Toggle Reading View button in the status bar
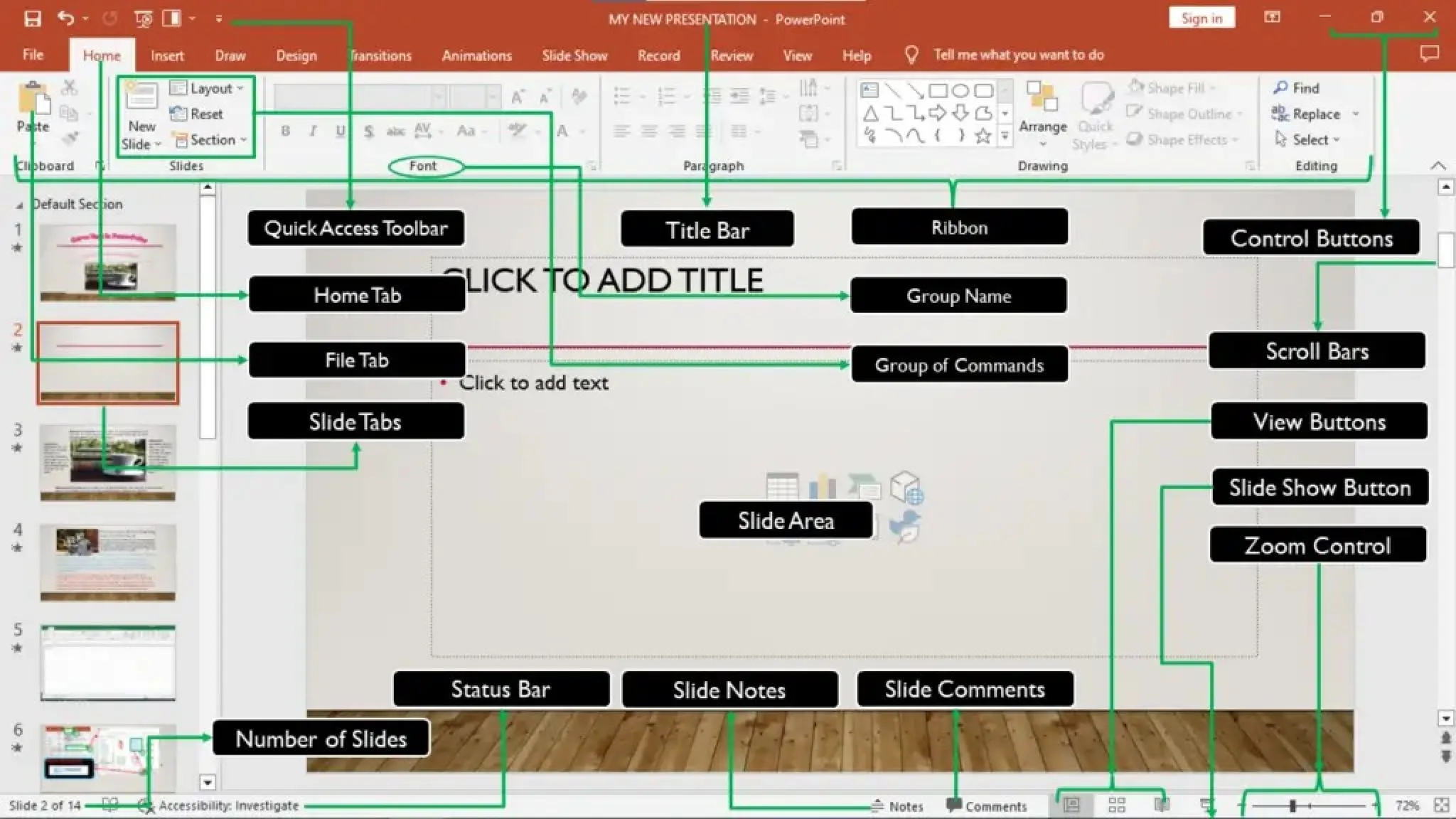The image size is (1456, 819). coord(1162,805)
